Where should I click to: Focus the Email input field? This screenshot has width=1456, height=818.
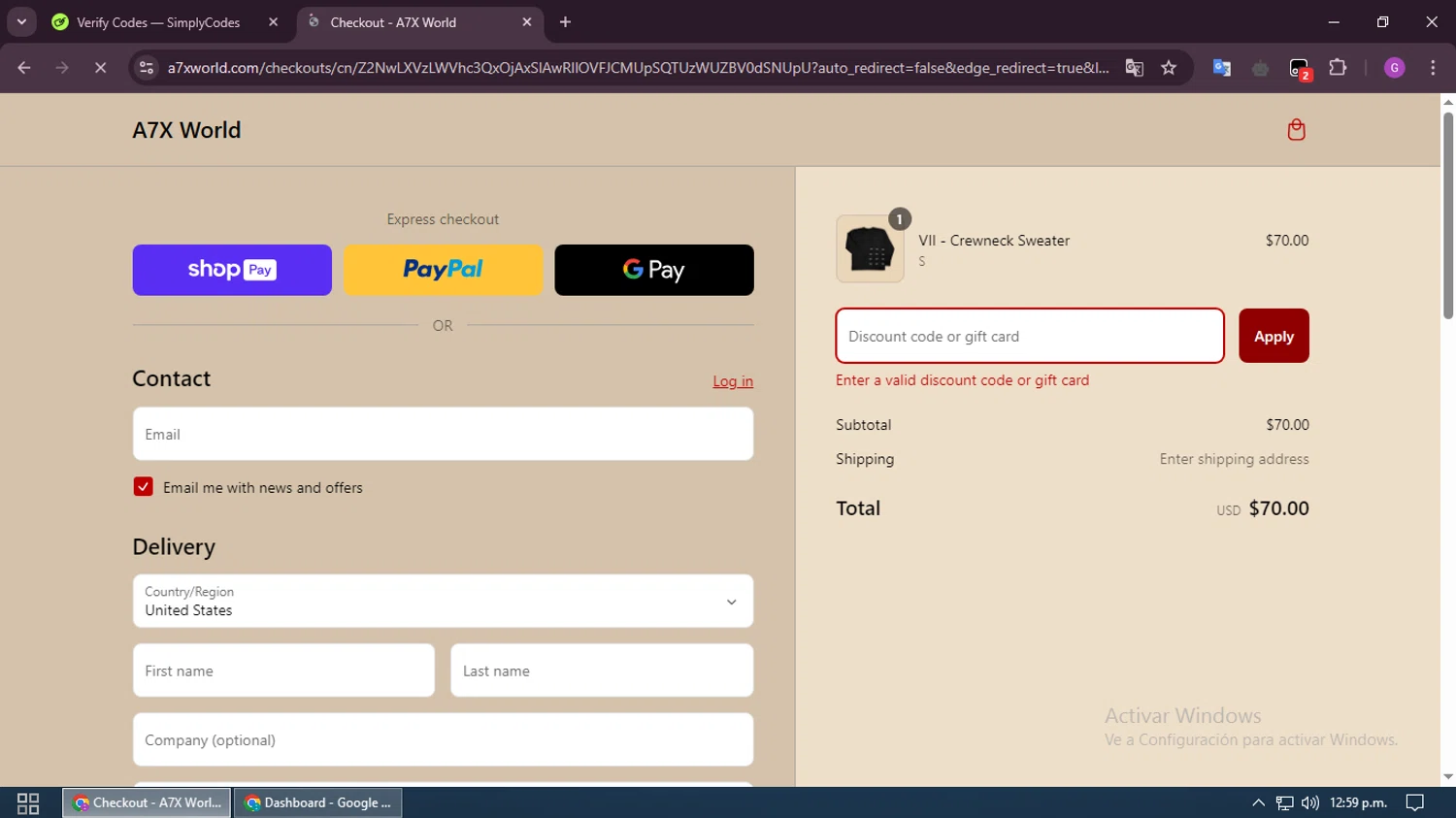point(443,434)
